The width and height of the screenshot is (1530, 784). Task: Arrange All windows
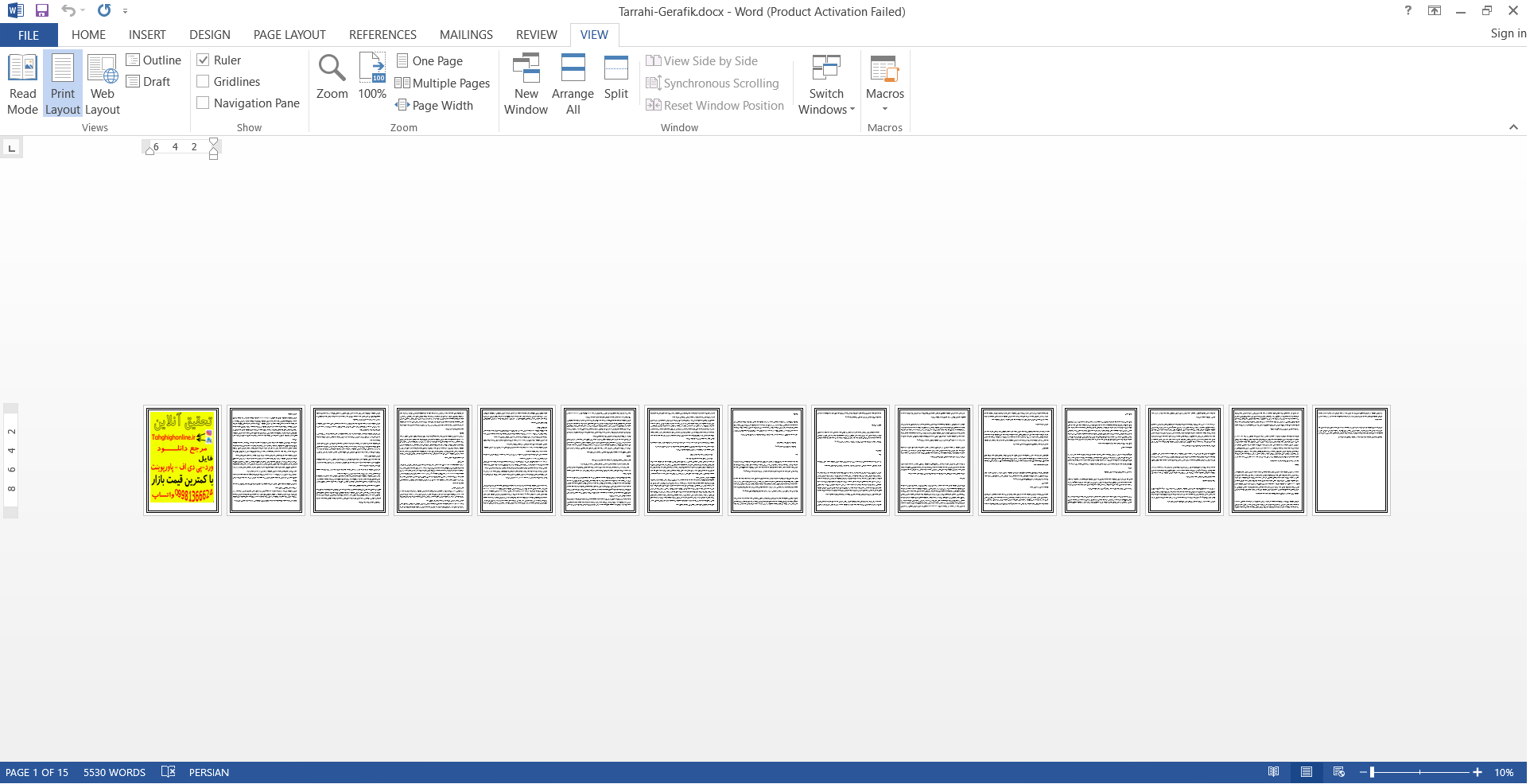pos(573,84)
